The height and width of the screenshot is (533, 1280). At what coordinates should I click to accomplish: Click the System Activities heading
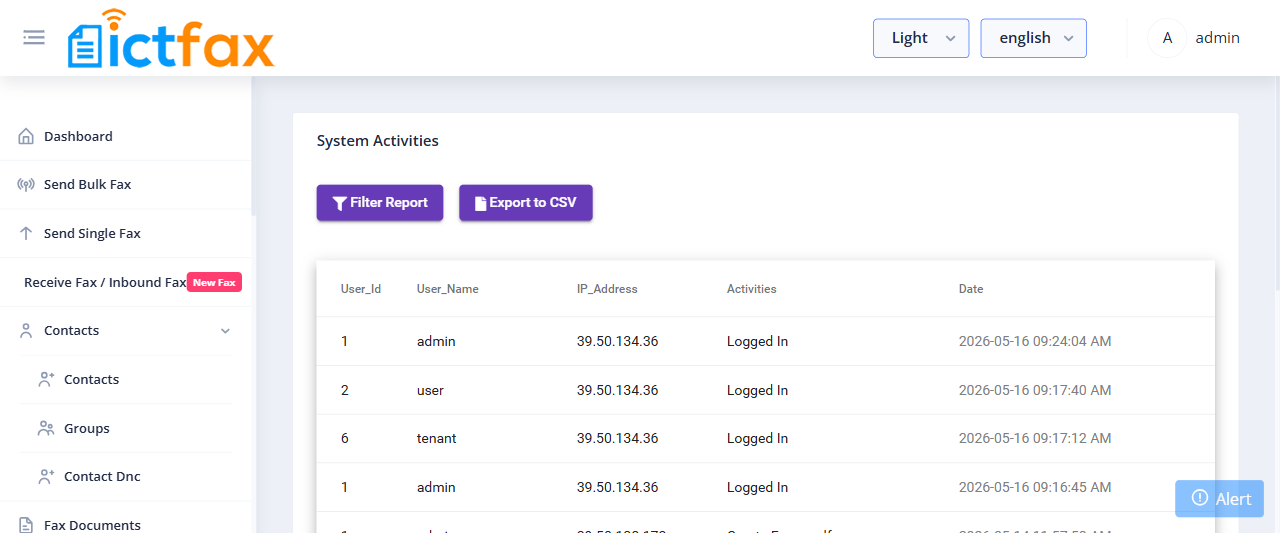tap(378, 141)
